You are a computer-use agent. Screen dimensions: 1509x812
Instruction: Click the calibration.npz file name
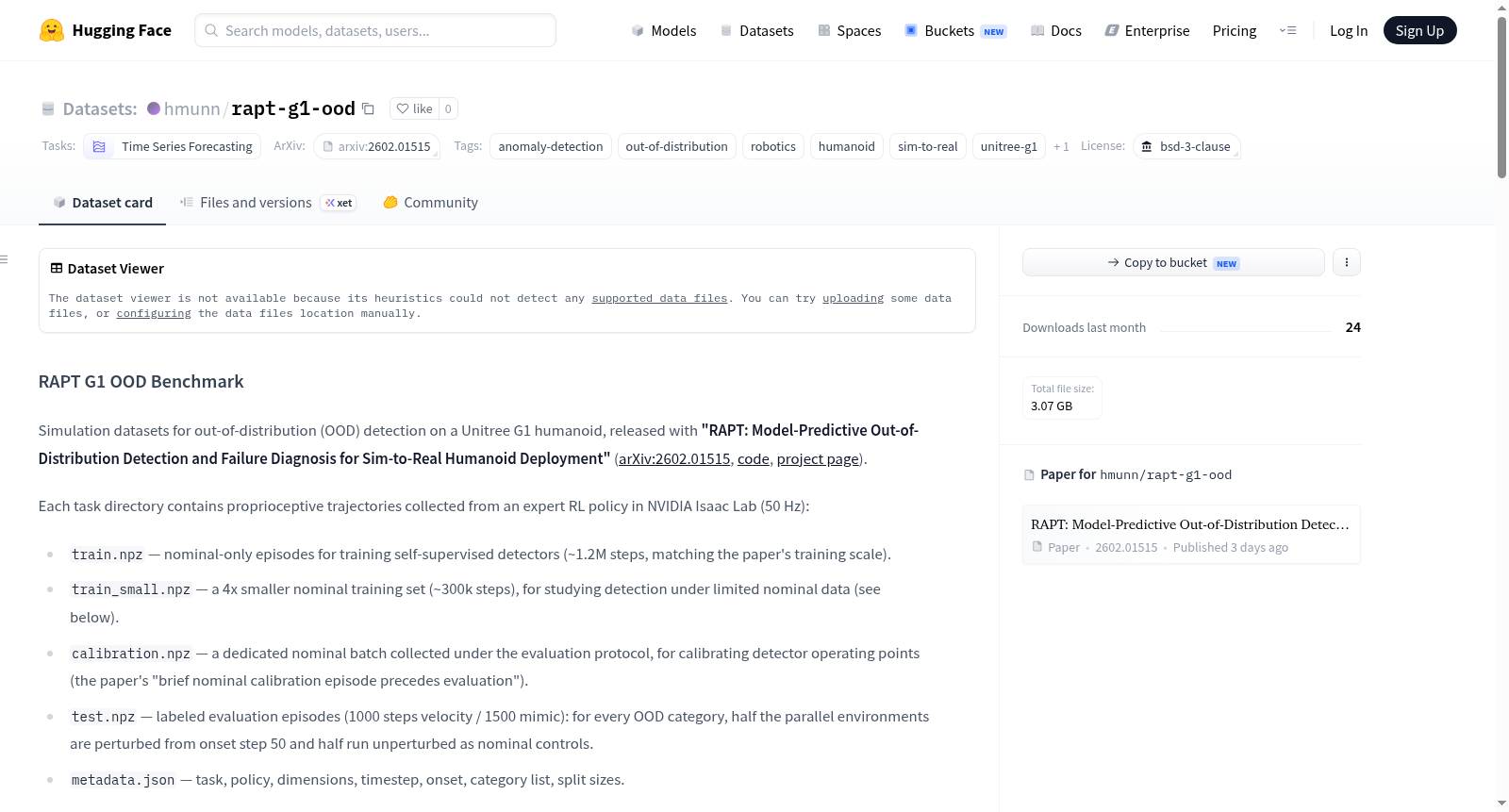(x=131, y=654)
